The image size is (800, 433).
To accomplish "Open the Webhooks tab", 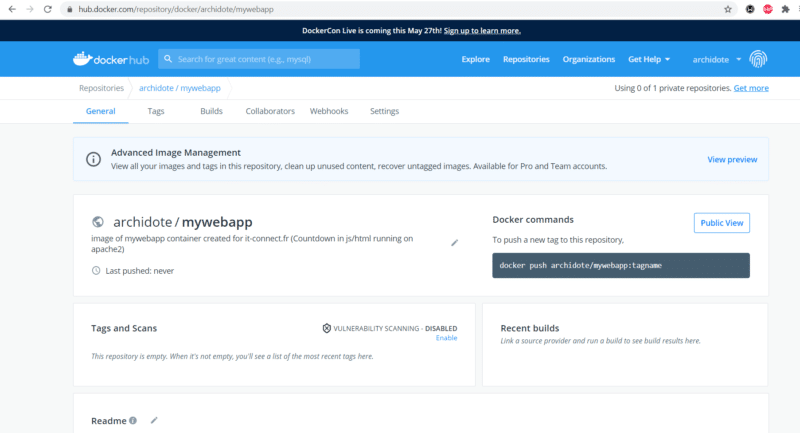I will [329, 111].
